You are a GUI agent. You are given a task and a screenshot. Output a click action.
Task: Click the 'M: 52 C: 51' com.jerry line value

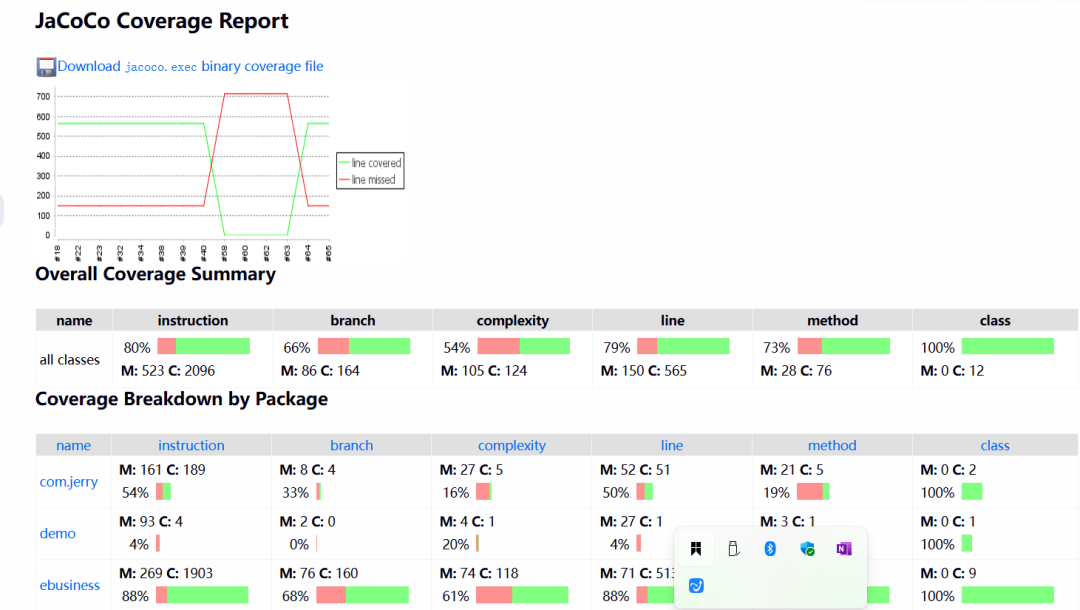pos(635,470)
